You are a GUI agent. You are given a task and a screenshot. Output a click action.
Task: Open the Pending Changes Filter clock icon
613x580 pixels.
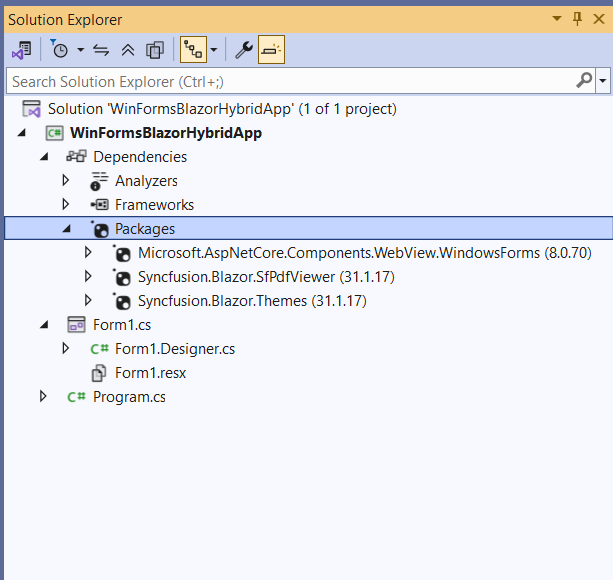pyautogui.click(x=59, y=50)
